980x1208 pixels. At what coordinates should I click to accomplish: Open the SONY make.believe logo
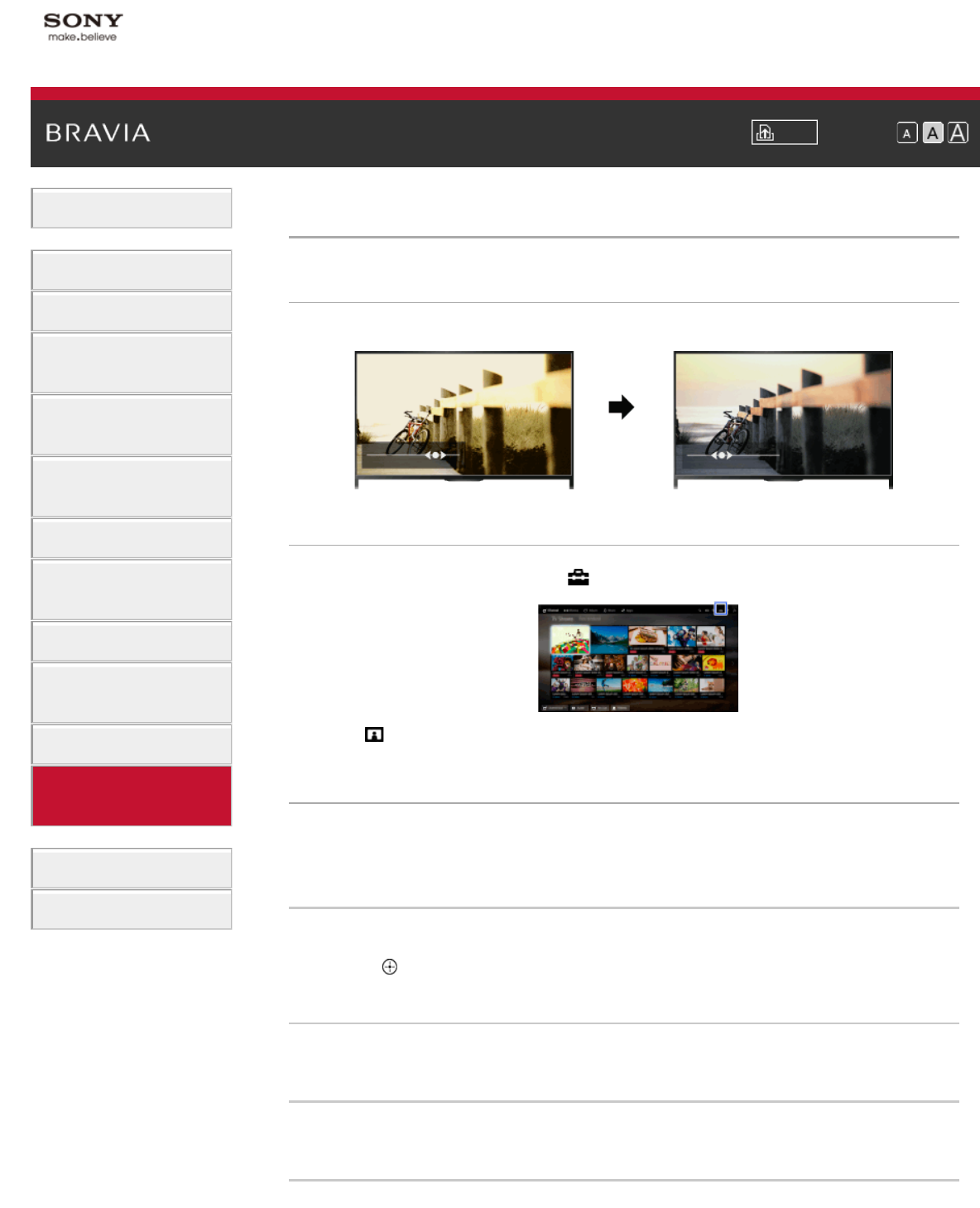point(83,27)
